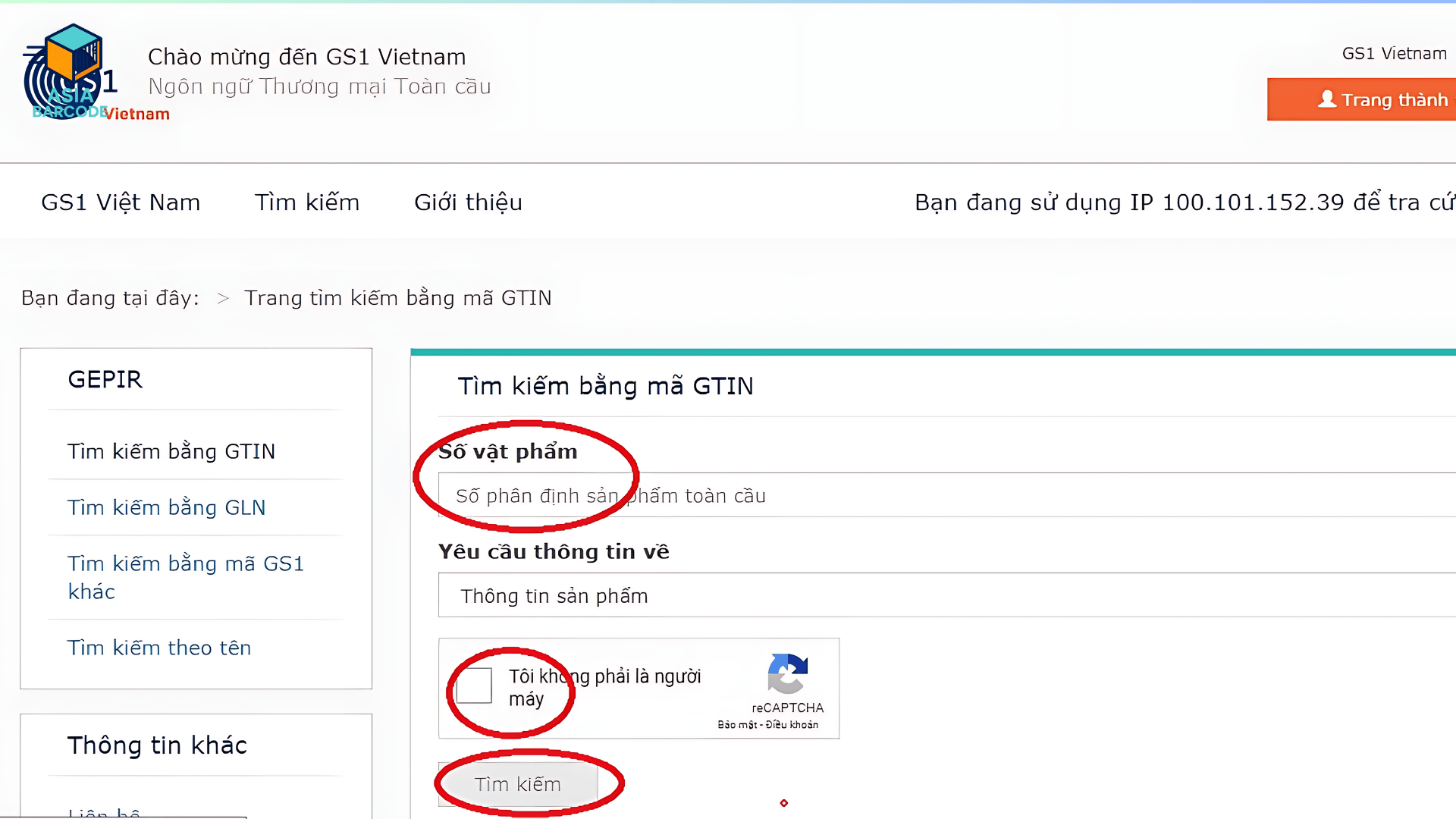Open the 'Giới thiệu' menu item
Image resolution: width=1456 pixels, height=819 pixels.
click(x=468, y=202)
